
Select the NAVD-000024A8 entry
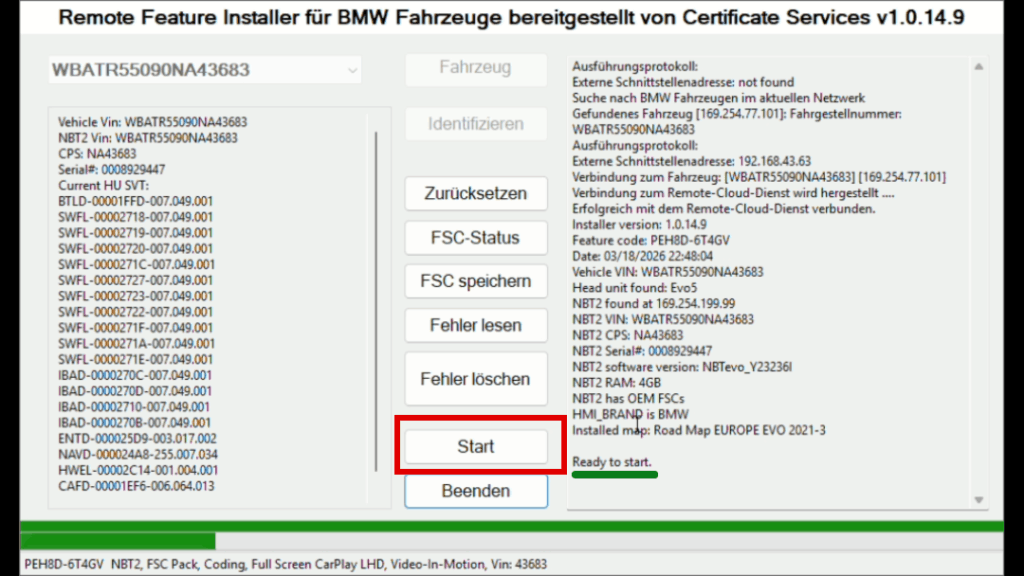(x=139, y=457)
